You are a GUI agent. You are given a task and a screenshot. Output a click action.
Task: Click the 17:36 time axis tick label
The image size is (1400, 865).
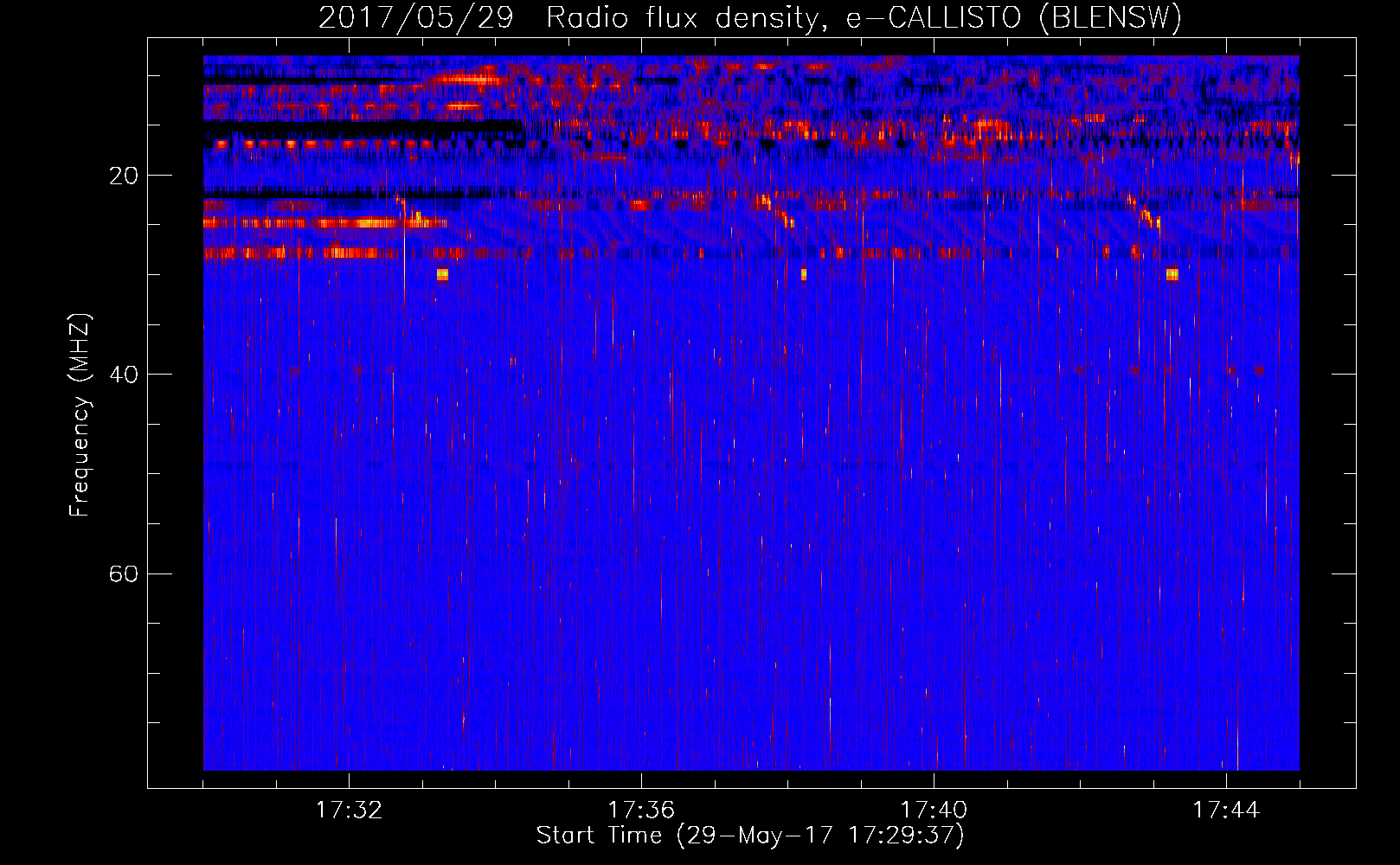[x=641, y=811]
